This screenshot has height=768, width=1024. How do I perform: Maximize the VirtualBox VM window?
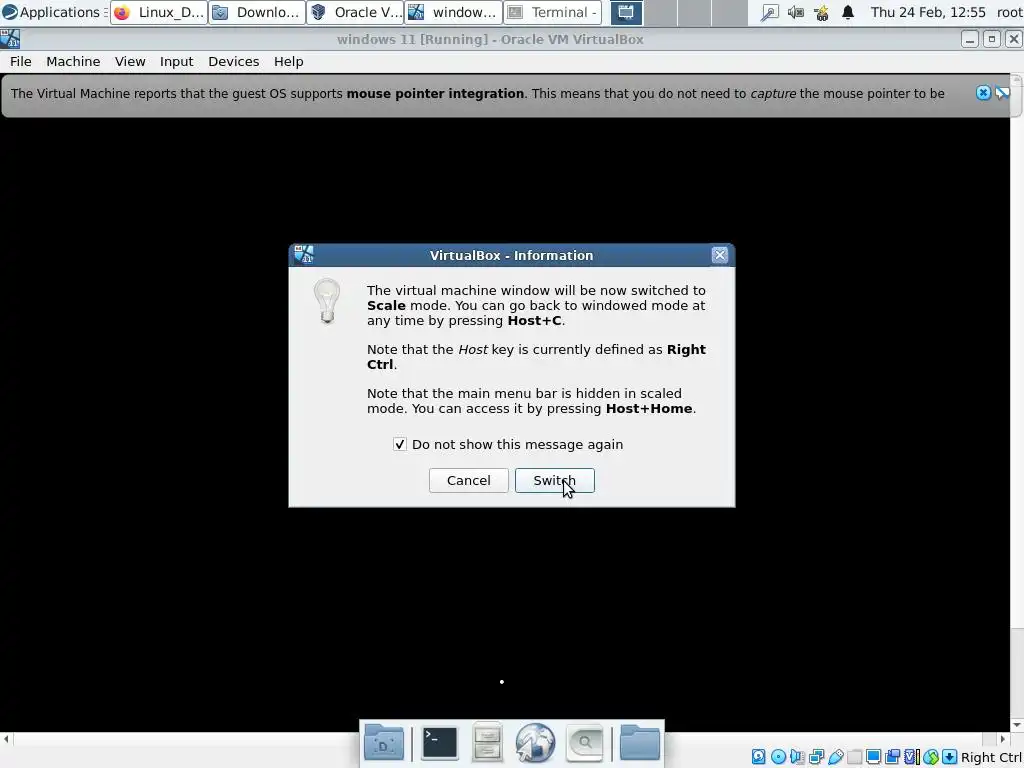point(991,39)
